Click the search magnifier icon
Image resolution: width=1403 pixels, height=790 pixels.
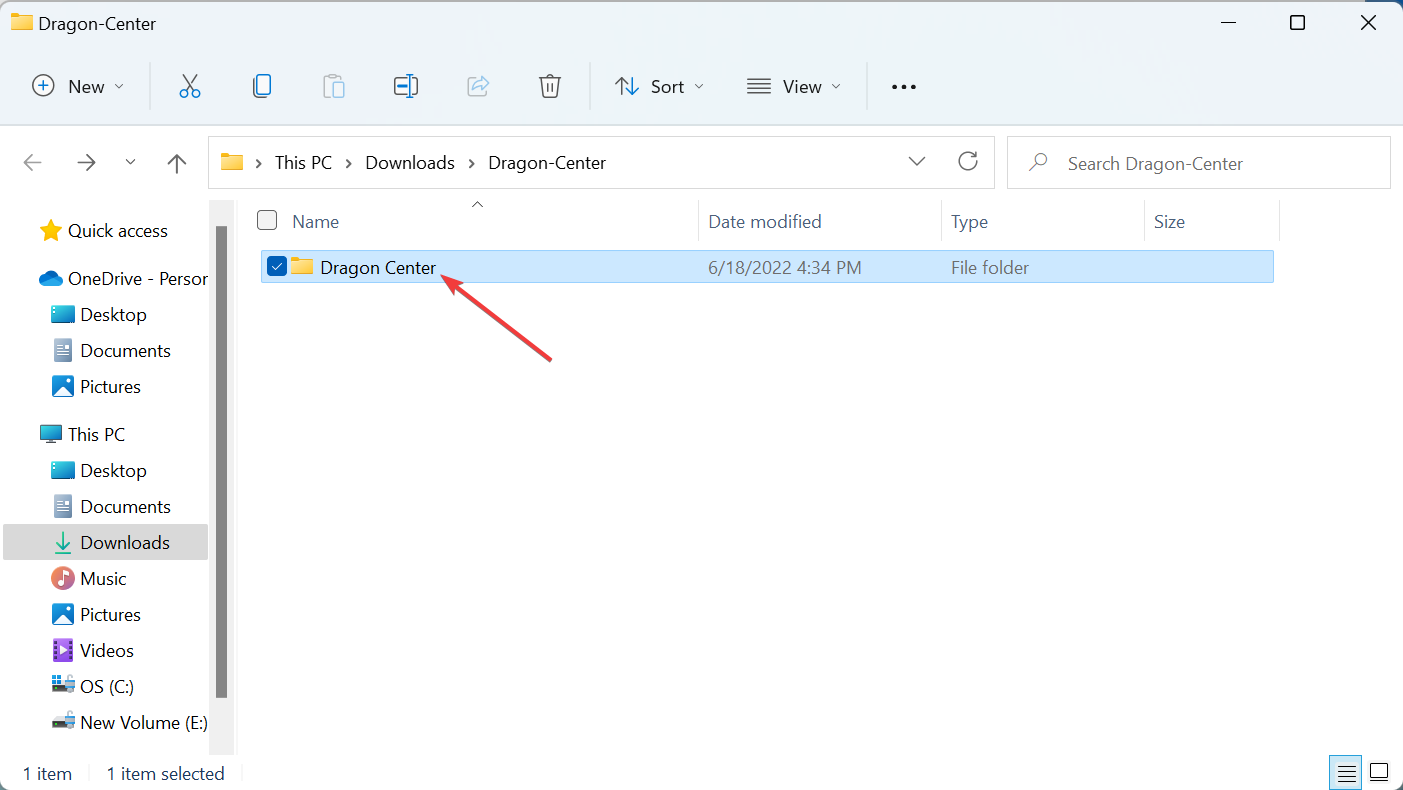click(x=1038, y=162)
